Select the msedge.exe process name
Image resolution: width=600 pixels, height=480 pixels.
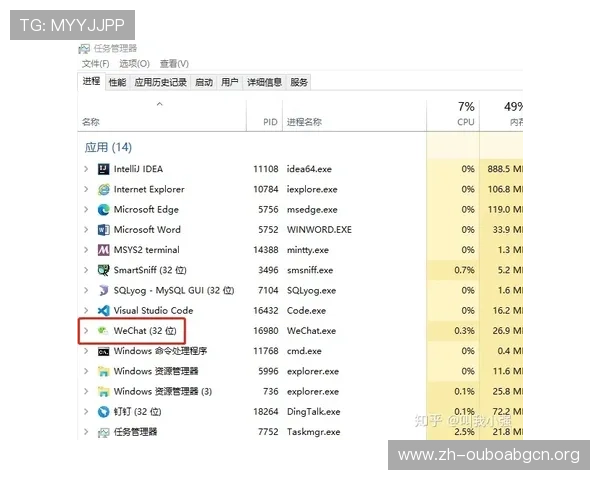point(312,210)
